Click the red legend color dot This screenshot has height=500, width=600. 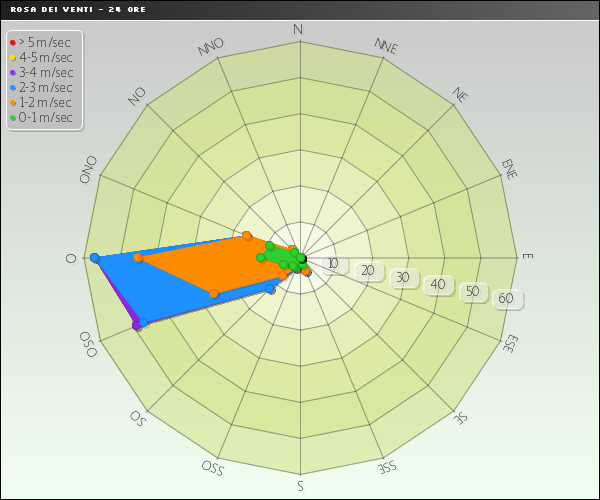click(13, 43)
